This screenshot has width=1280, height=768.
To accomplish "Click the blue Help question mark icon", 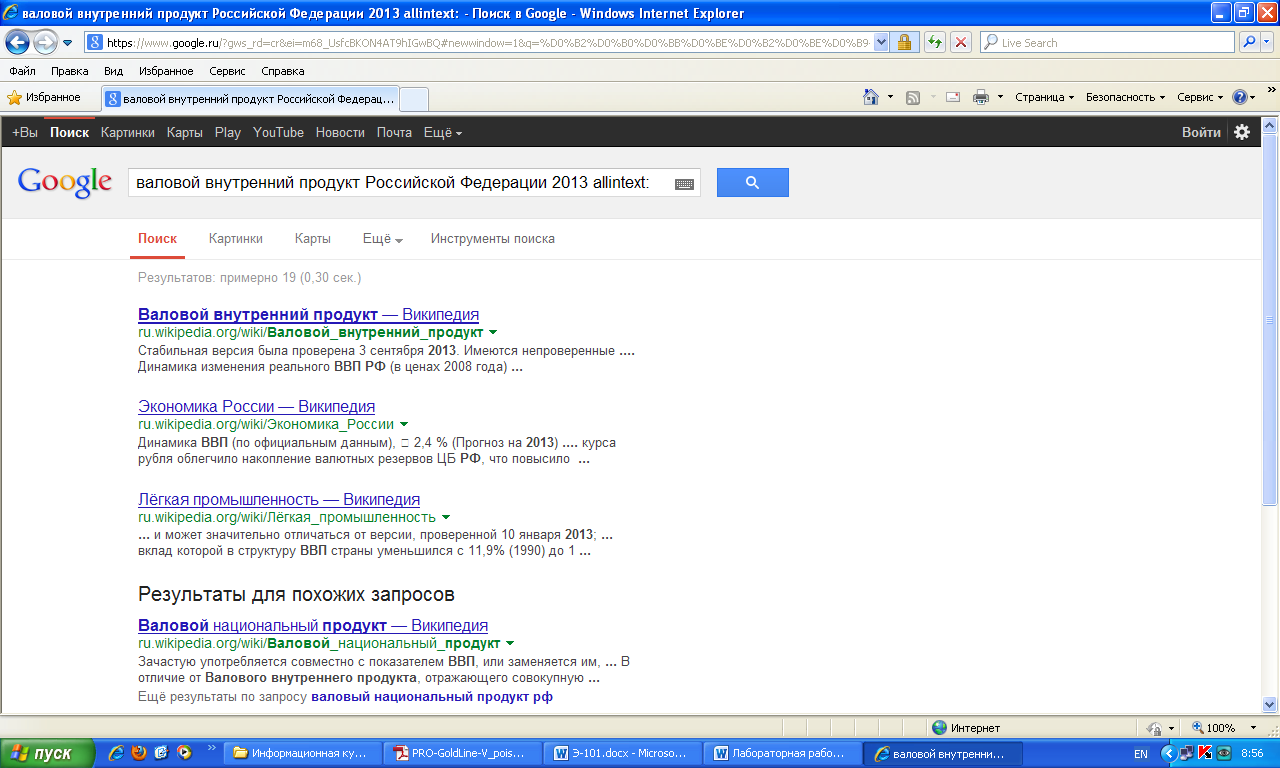I will point(1240,97).
